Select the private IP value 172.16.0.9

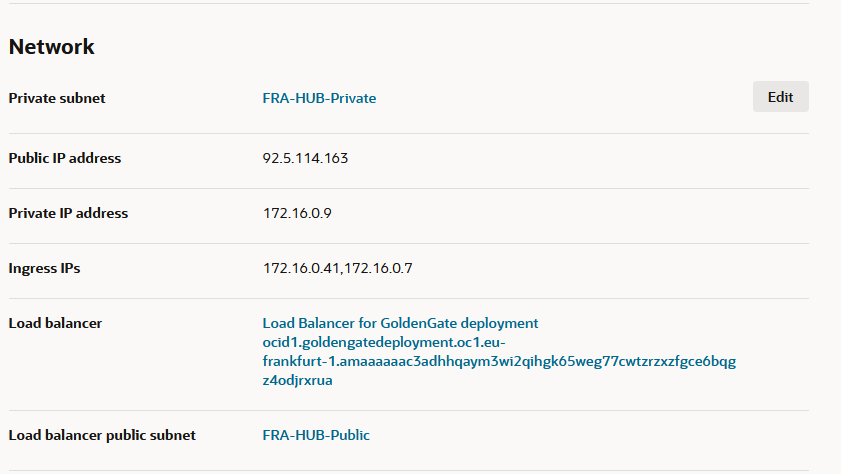coord(290,213)
